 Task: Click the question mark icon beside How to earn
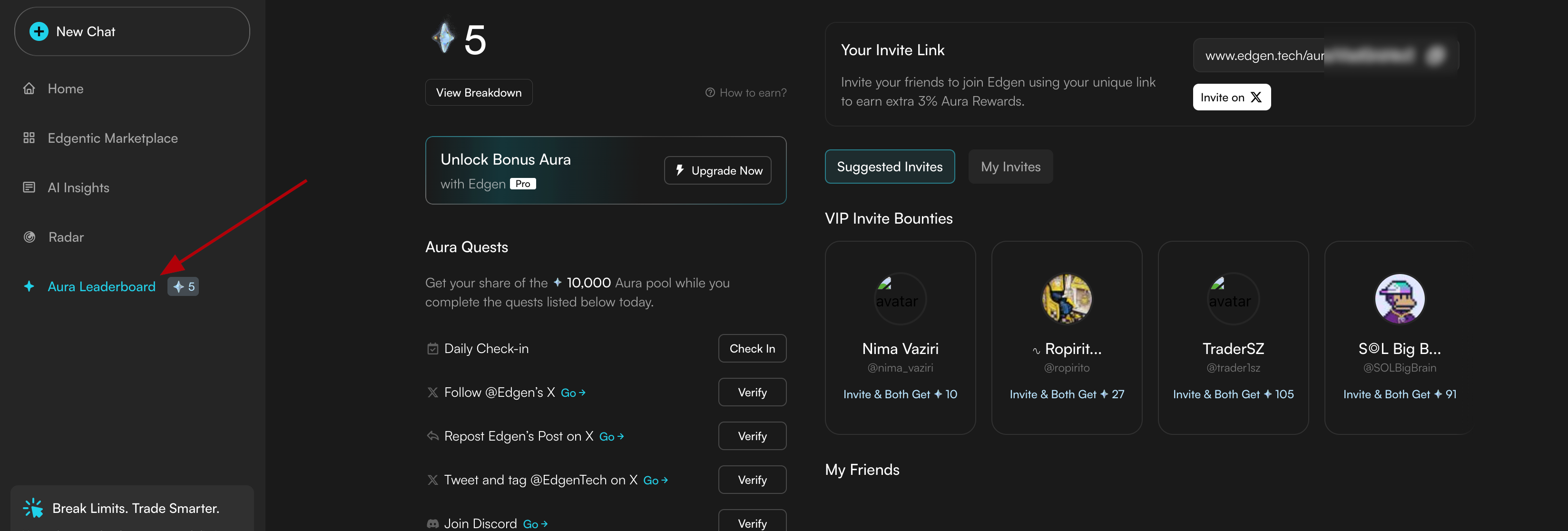point(710,93)
